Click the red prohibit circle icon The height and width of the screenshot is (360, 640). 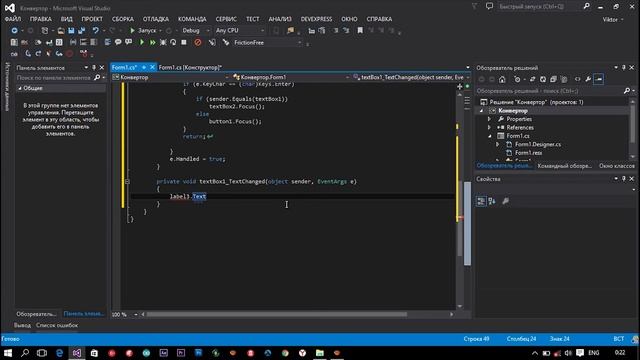click(x=198, y=42)
